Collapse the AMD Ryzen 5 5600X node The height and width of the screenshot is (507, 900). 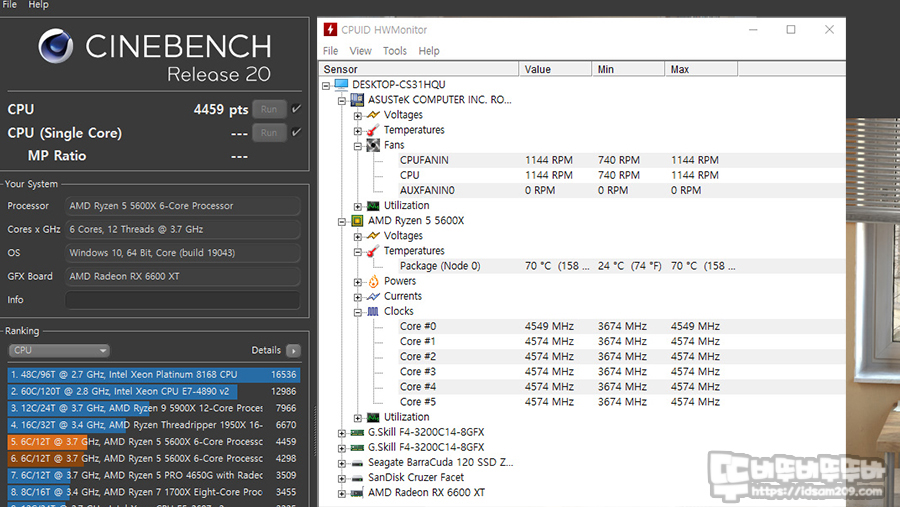pos(342,222)
